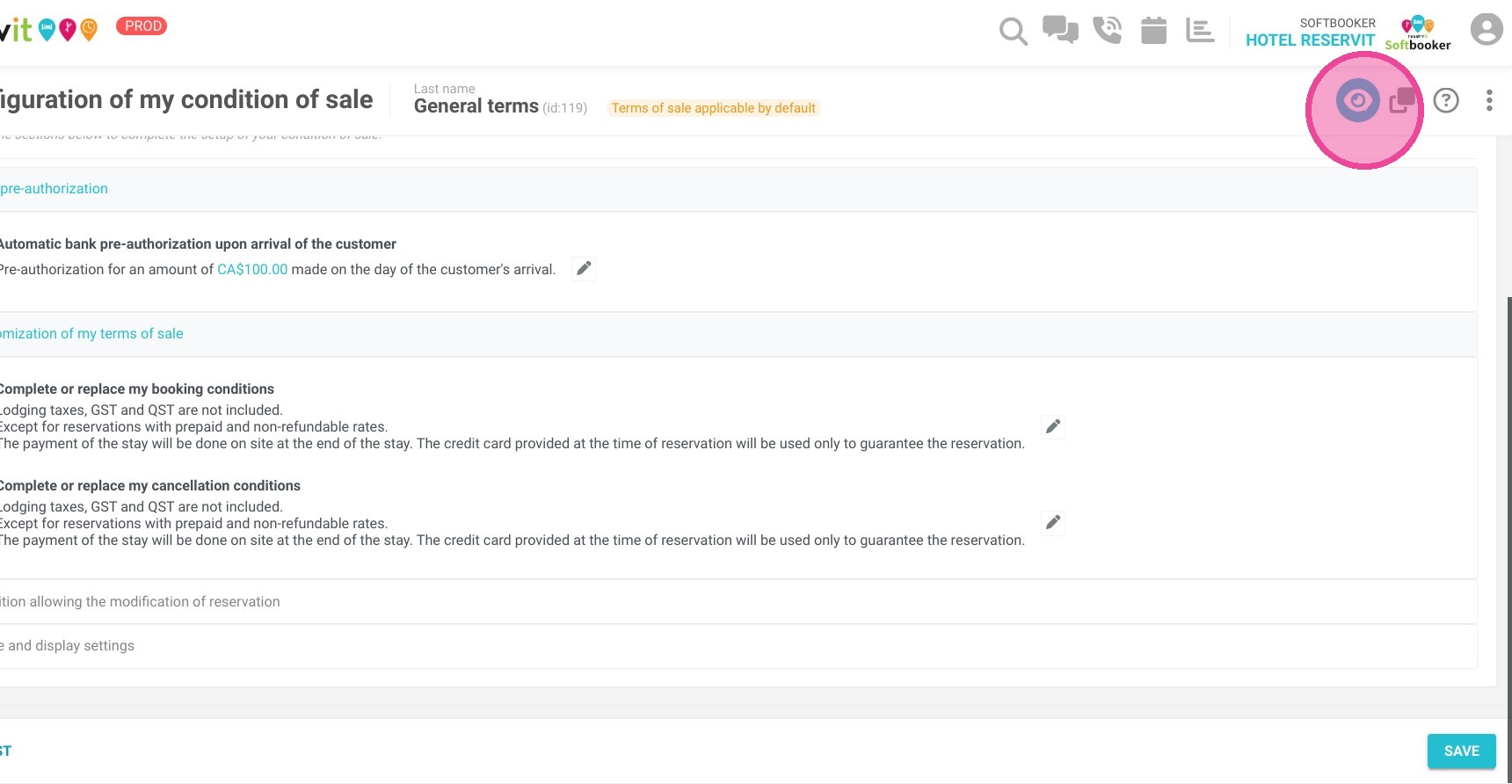Open the help question mark icon
Viewport: 1512px width, 784px height.
1446,100
